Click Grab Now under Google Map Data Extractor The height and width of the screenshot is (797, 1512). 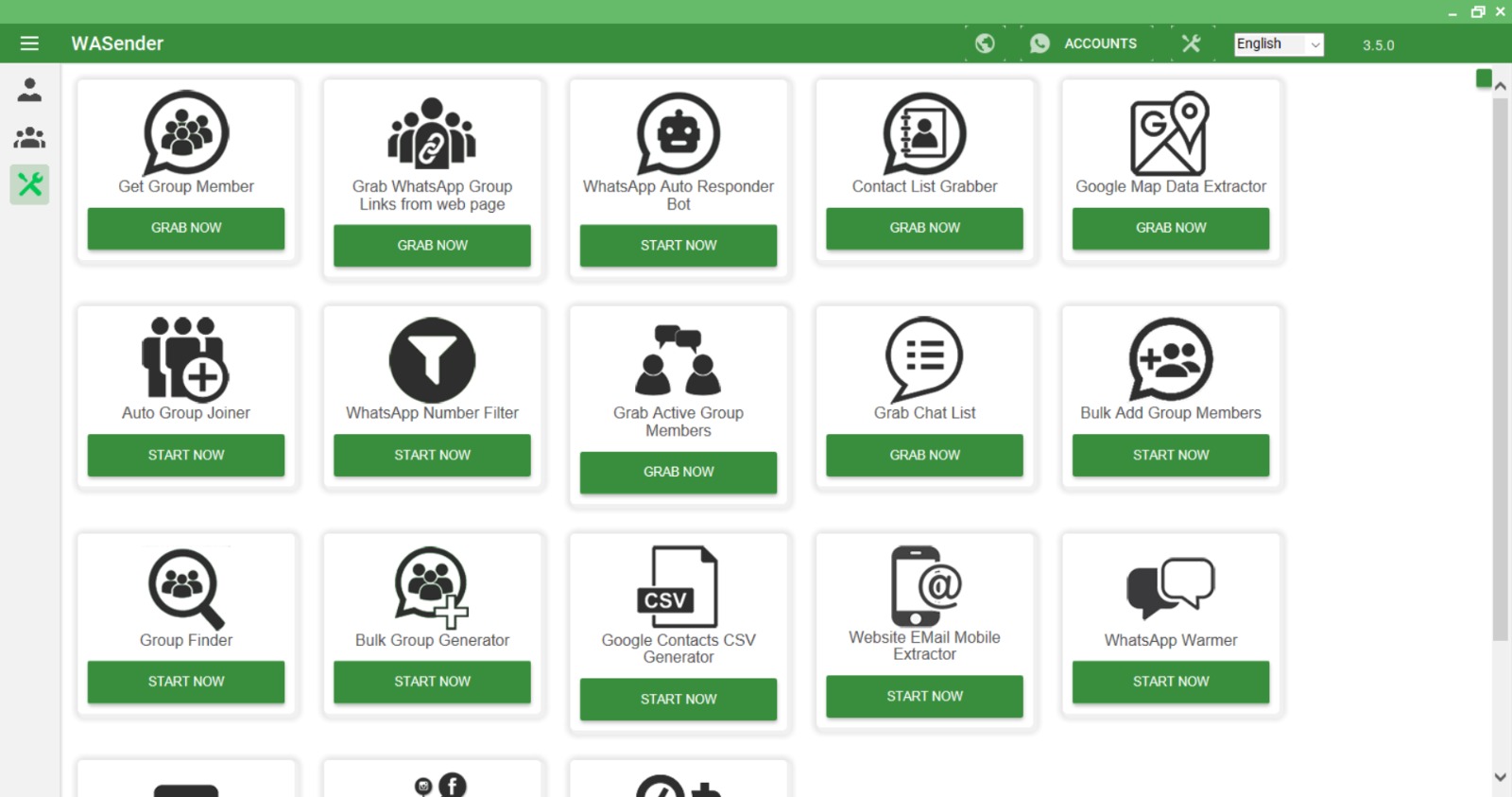[1171, 228]
